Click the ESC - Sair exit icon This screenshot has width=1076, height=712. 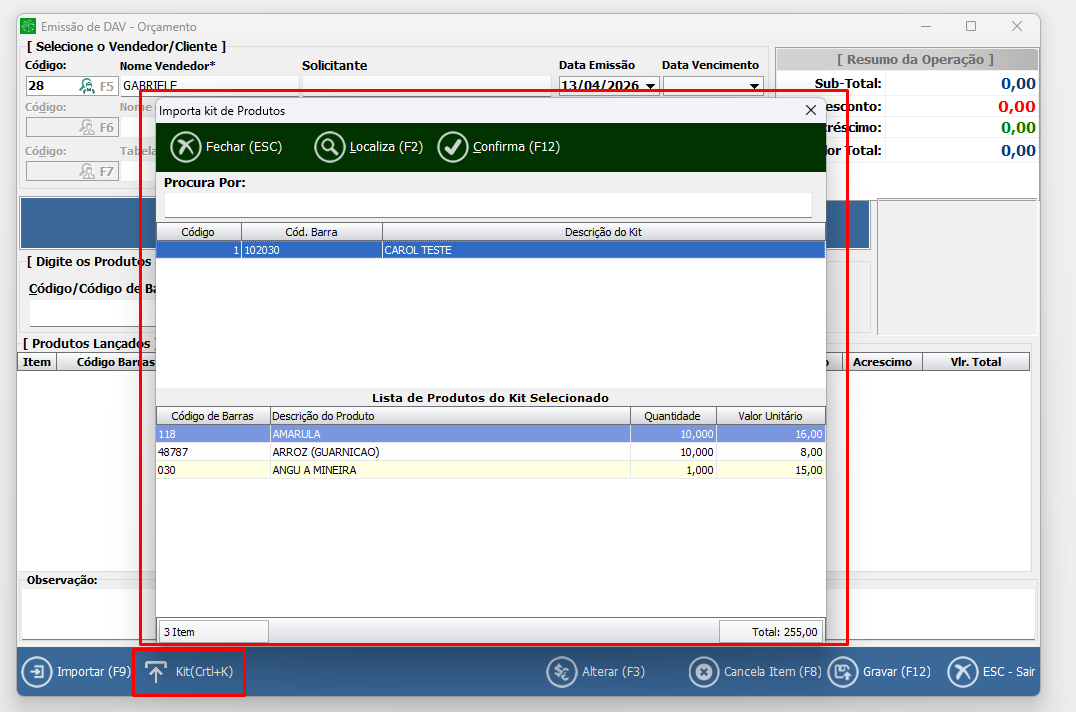pos(962,672)
